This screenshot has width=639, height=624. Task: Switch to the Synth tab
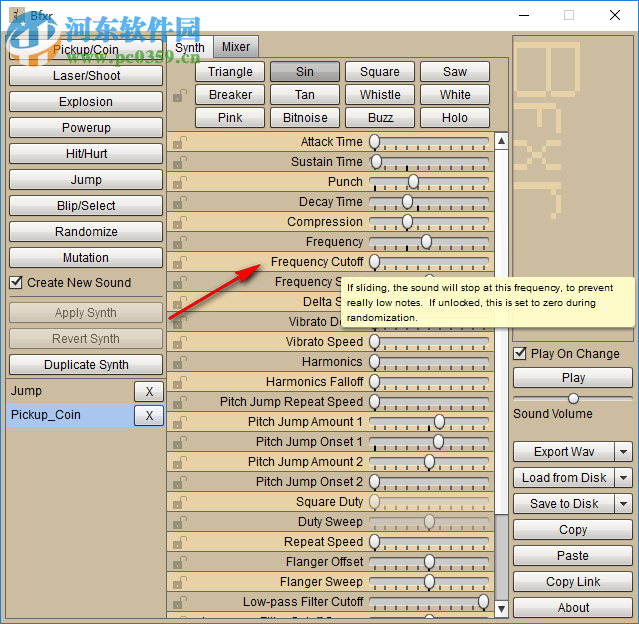coord(190,47)
